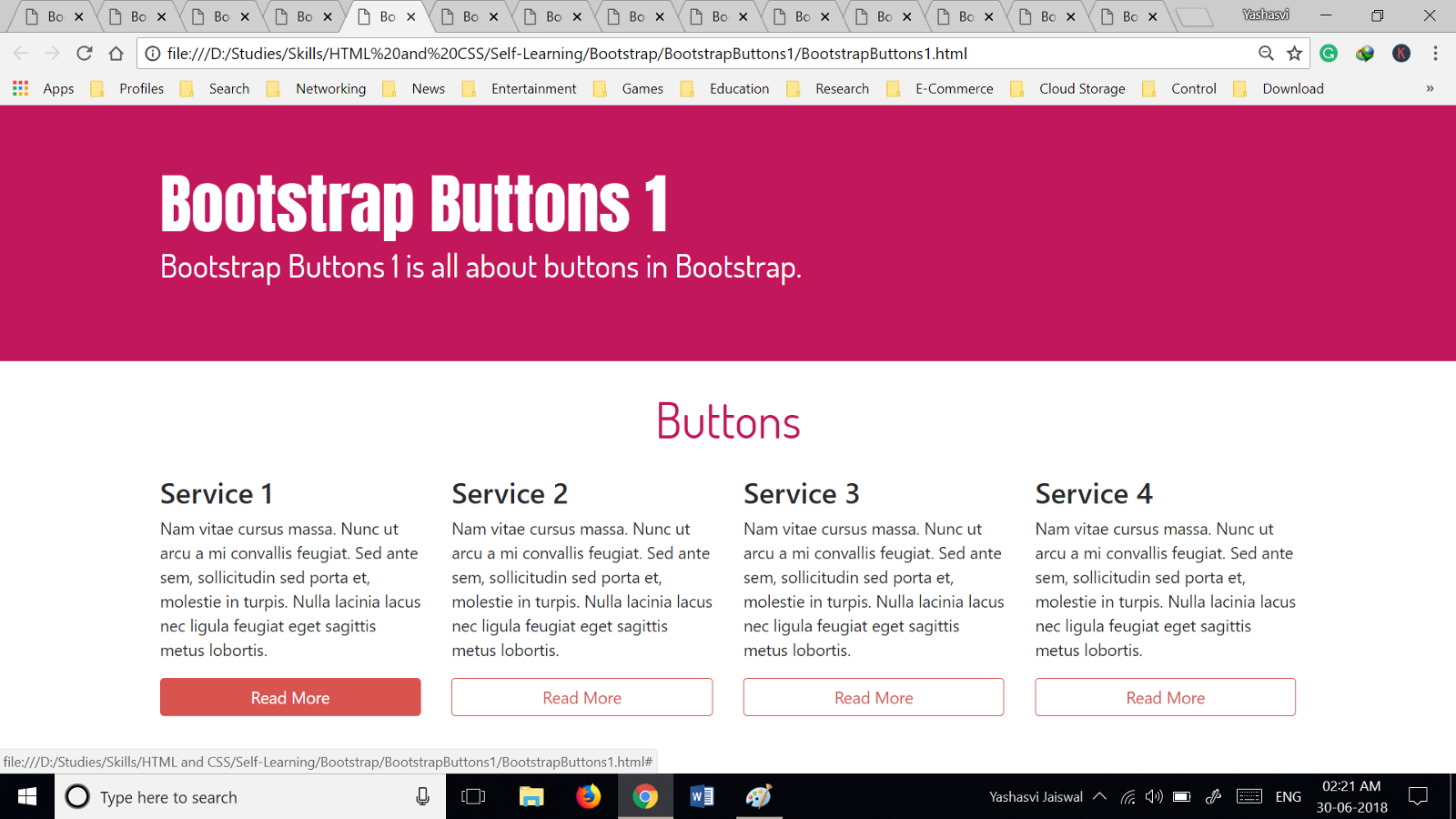This screenshot has height=819, width=1456.
Task: Show hidden system tray icons
Action: pos(1099,797)
